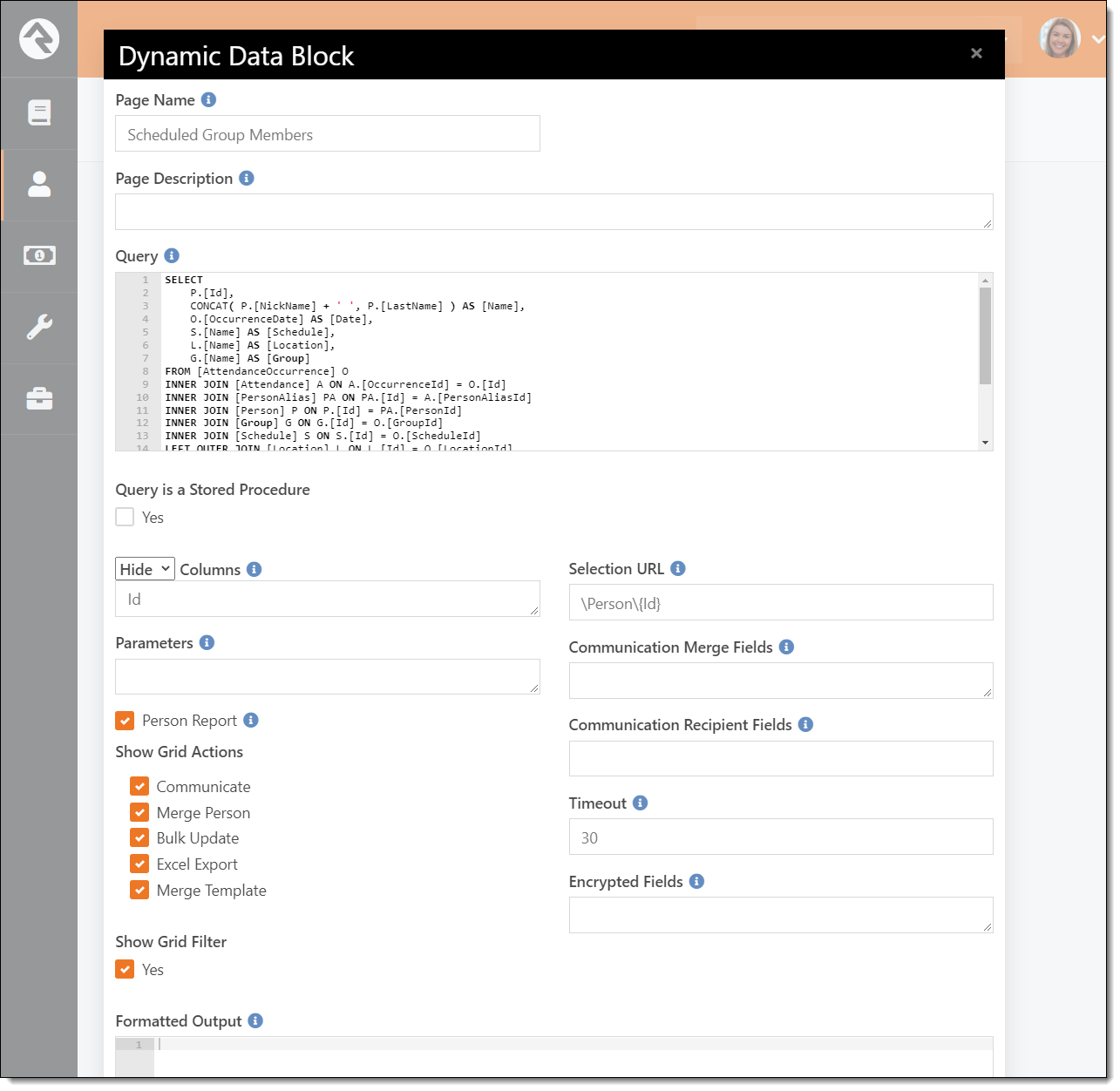Show help info for Person Report
This screenshot has width=1120, height=1091.
251,720
